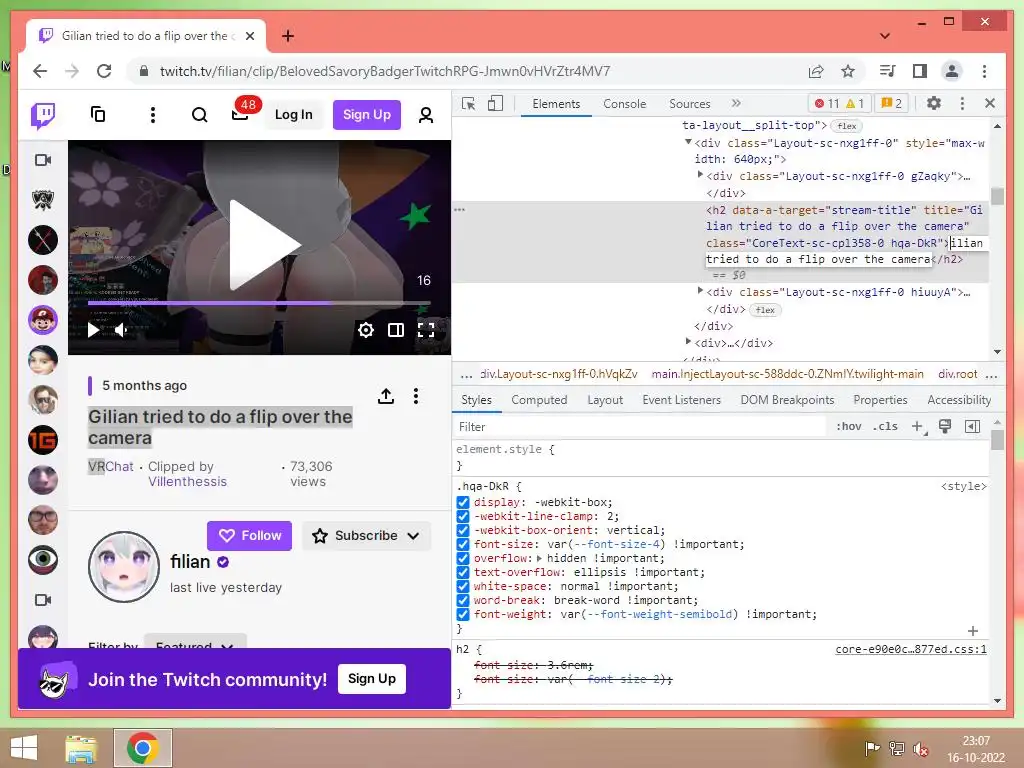Click Sign Up in the Join Twitch banner

point(372,679)
